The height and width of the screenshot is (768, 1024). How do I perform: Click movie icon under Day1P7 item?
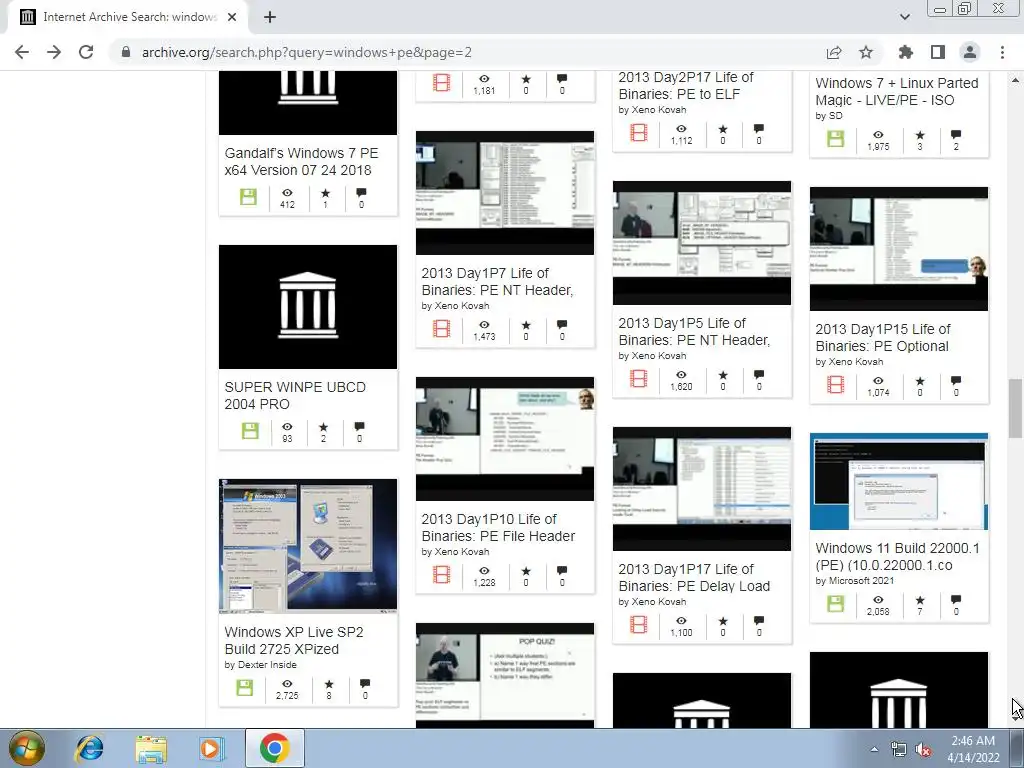[x=441, y=328]
